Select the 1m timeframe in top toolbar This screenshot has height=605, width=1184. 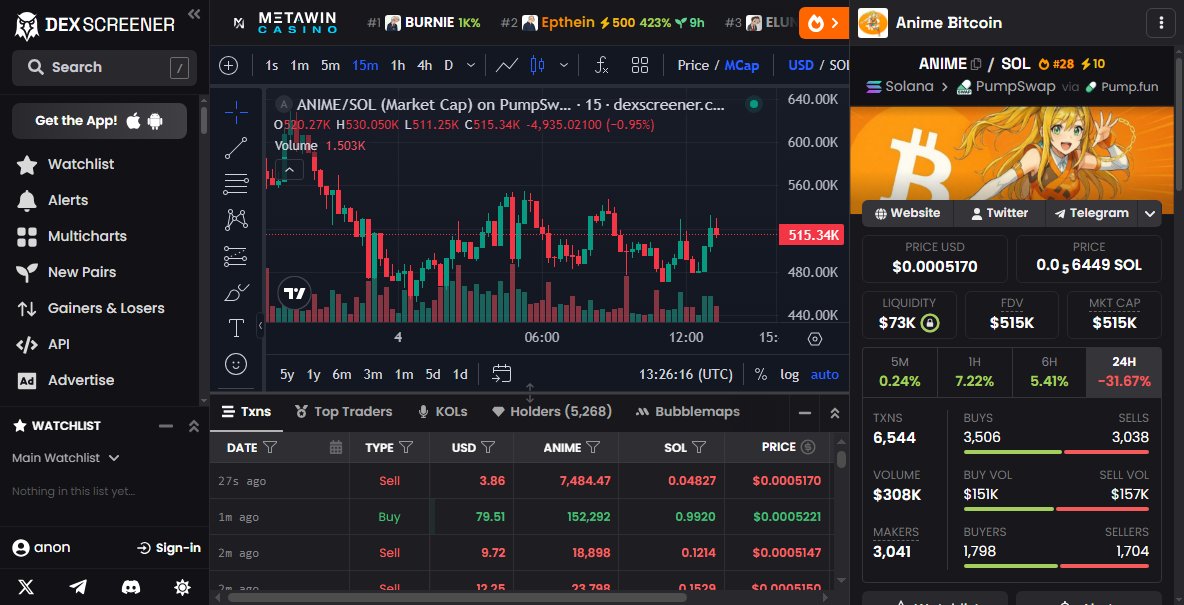click(300, 65)
